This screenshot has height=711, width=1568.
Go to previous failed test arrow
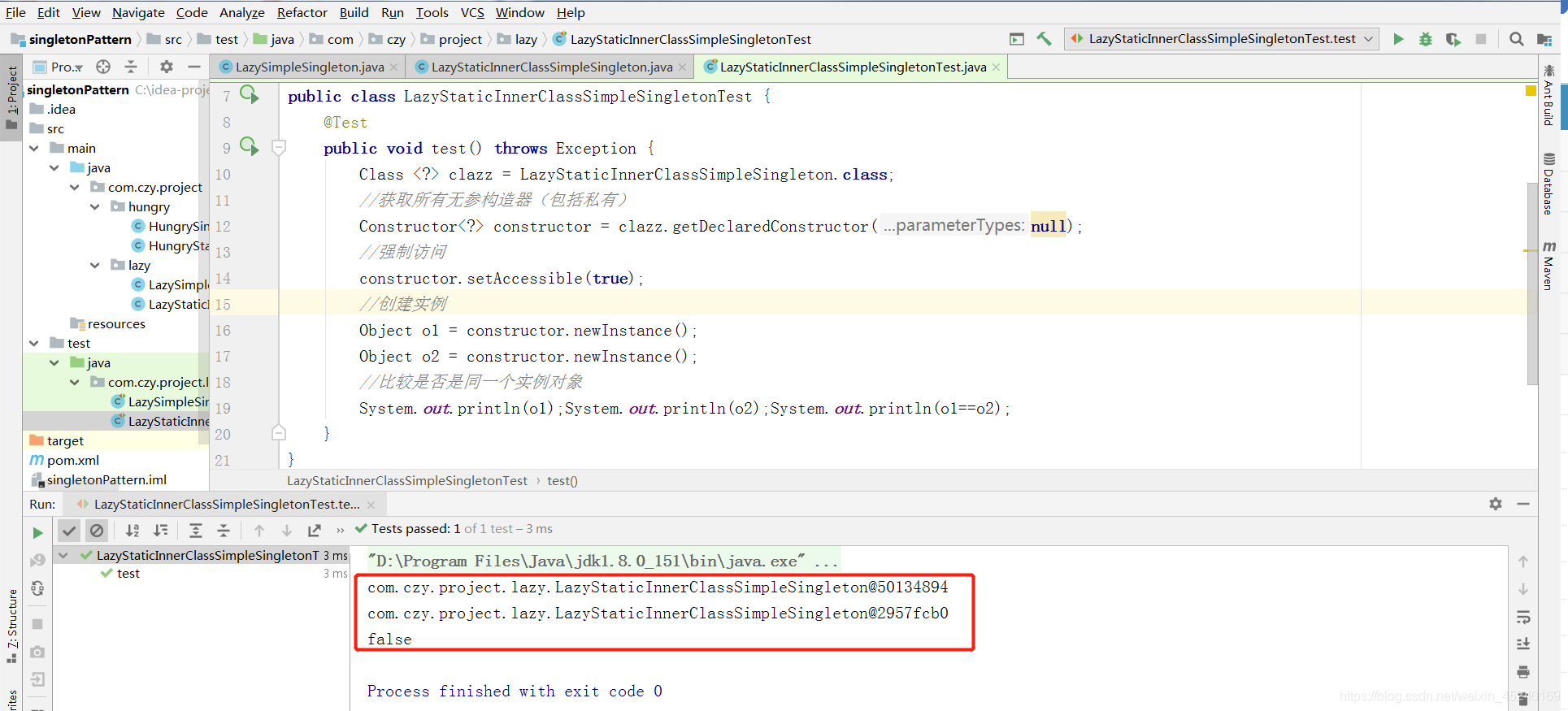click(259, 531)
